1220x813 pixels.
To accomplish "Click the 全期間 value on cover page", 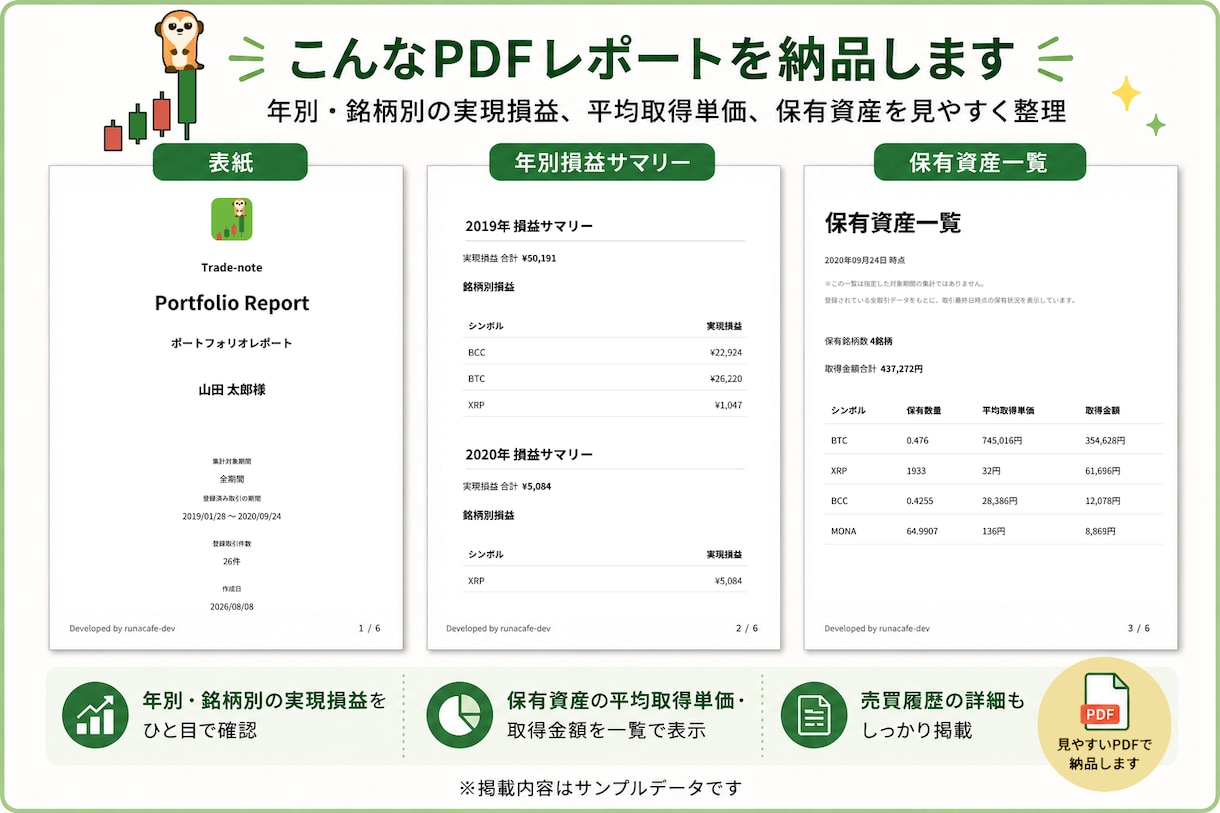I will [x=232, y=479].
